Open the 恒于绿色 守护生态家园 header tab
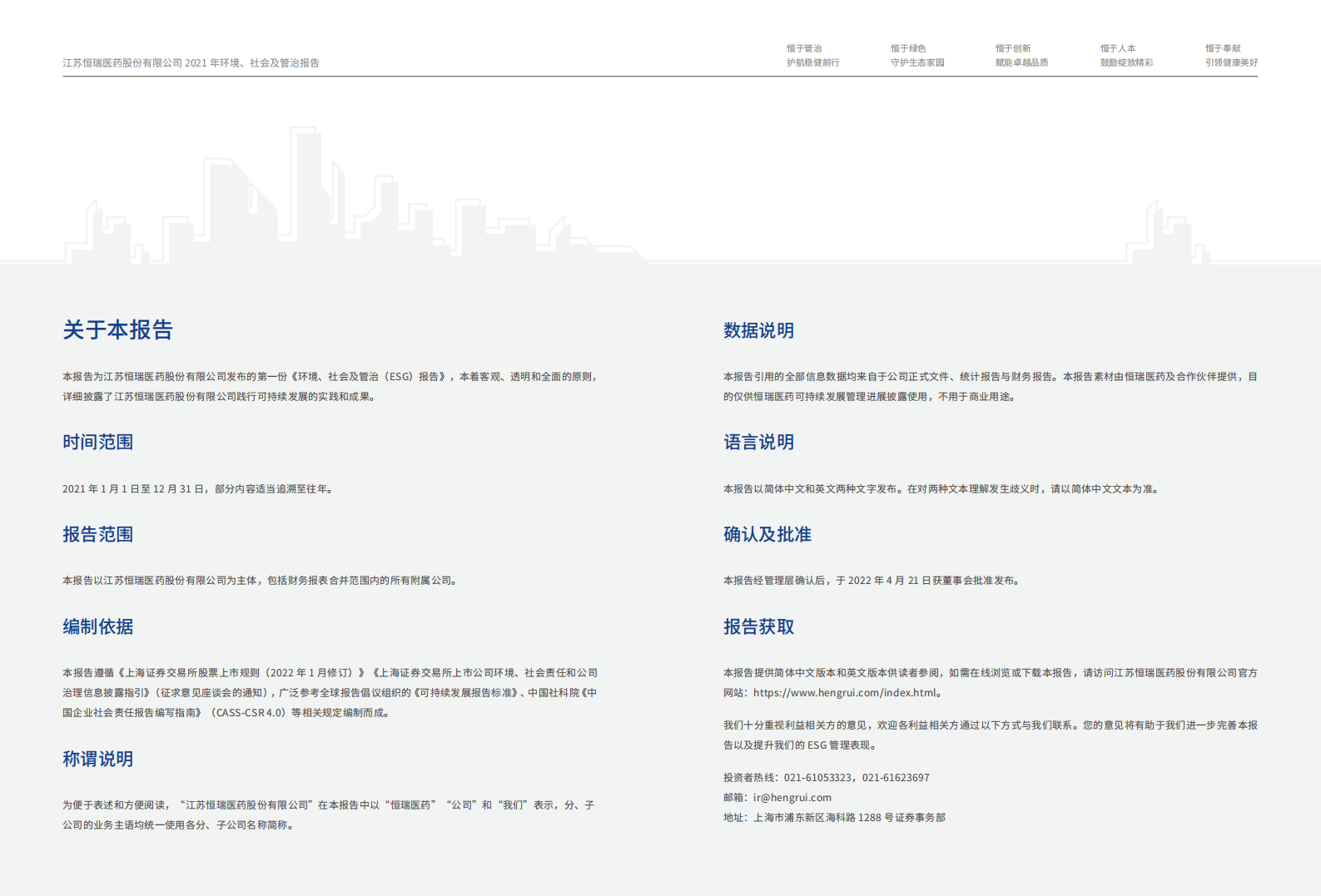Image resolution: width=1321 pixels, height=896 pixels. (x=917, y=56)
